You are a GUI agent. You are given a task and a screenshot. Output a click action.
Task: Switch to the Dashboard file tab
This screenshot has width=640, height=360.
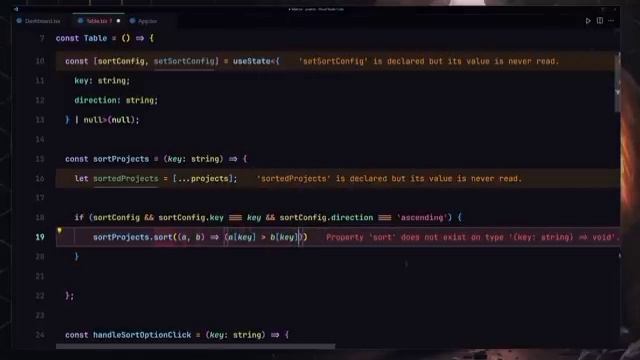[38, 21]
